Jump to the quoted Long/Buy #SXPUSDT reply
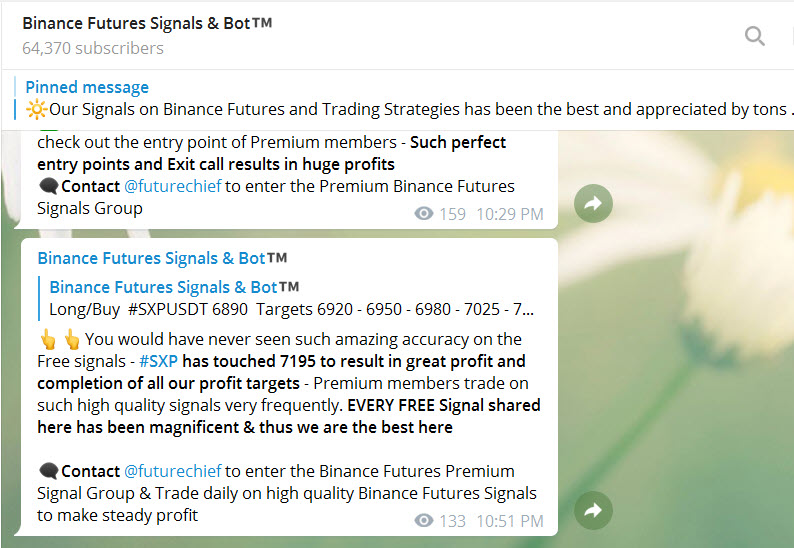794x548 pixels. point(290,308)
